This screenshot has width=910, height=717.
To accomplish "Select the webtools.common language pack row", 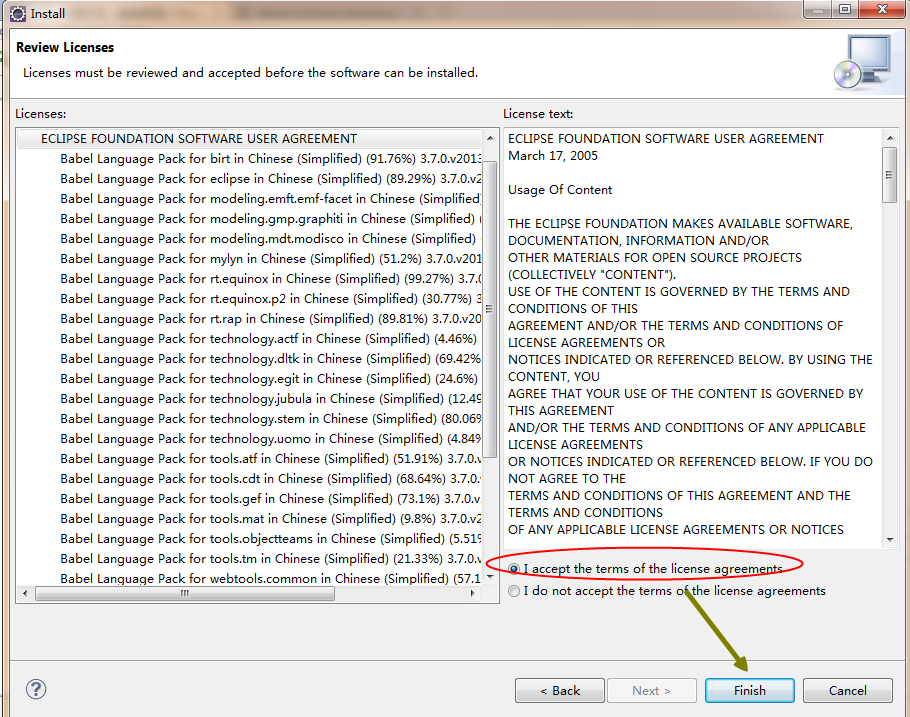I will pos(270,579).
